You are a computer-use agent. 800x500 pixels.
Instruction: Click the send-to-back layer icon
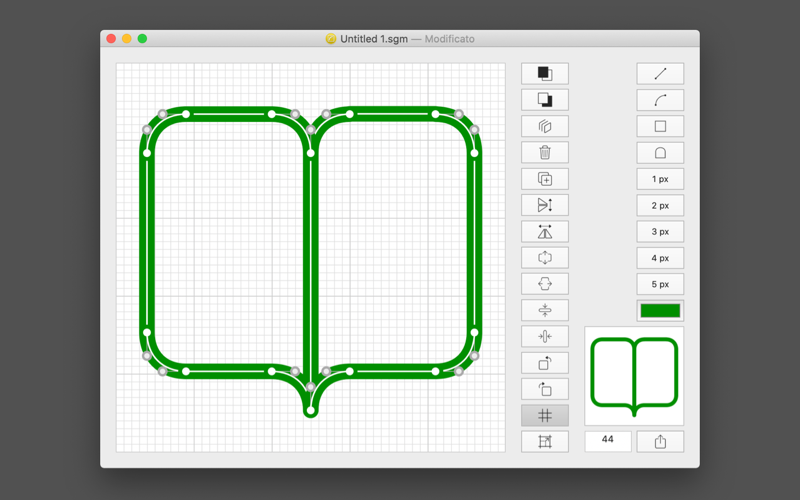tap(544, 100)
